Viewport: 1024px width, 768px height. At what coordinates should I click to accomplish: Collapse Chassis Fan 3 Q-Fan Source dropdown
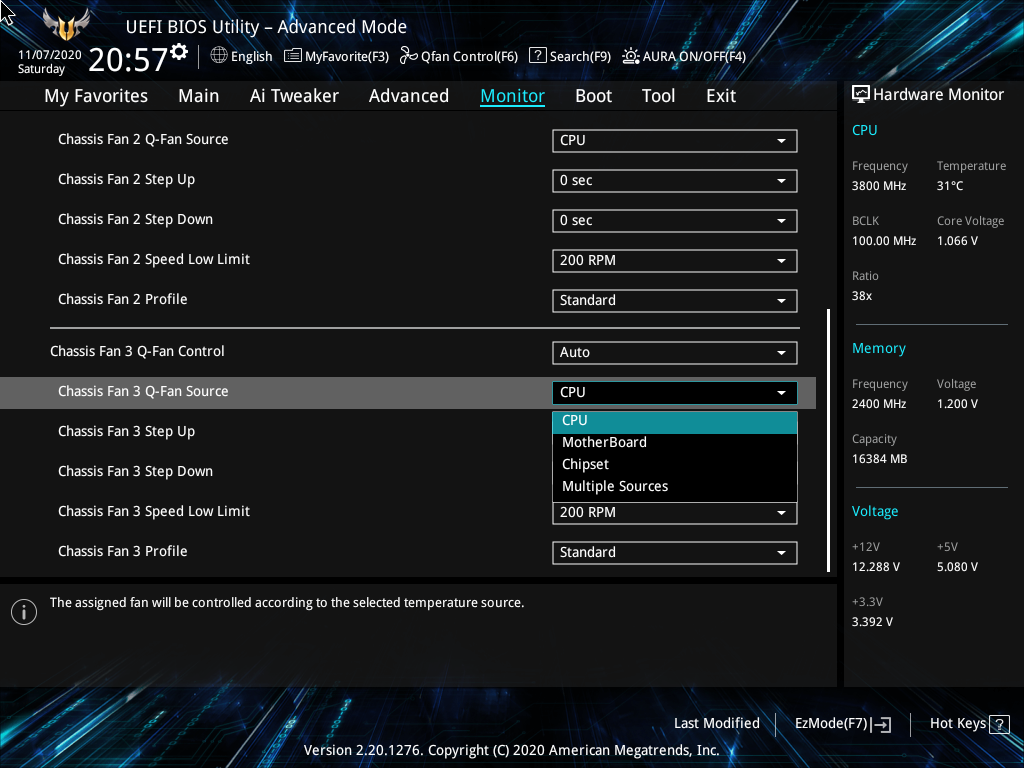pyautogui.click(x=675, y=392)
